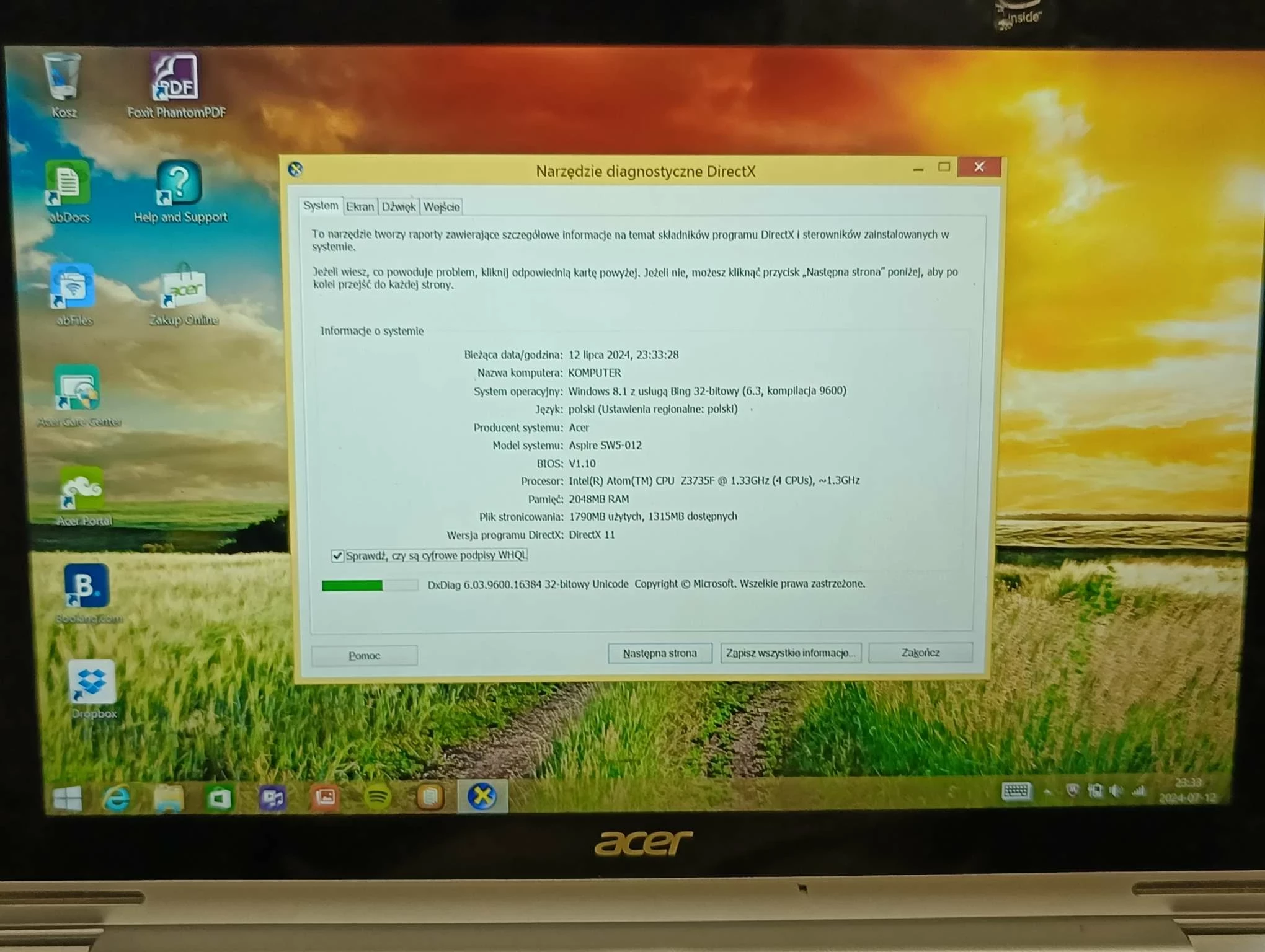Click the volume speaker tray icon

pos(1116,791)
